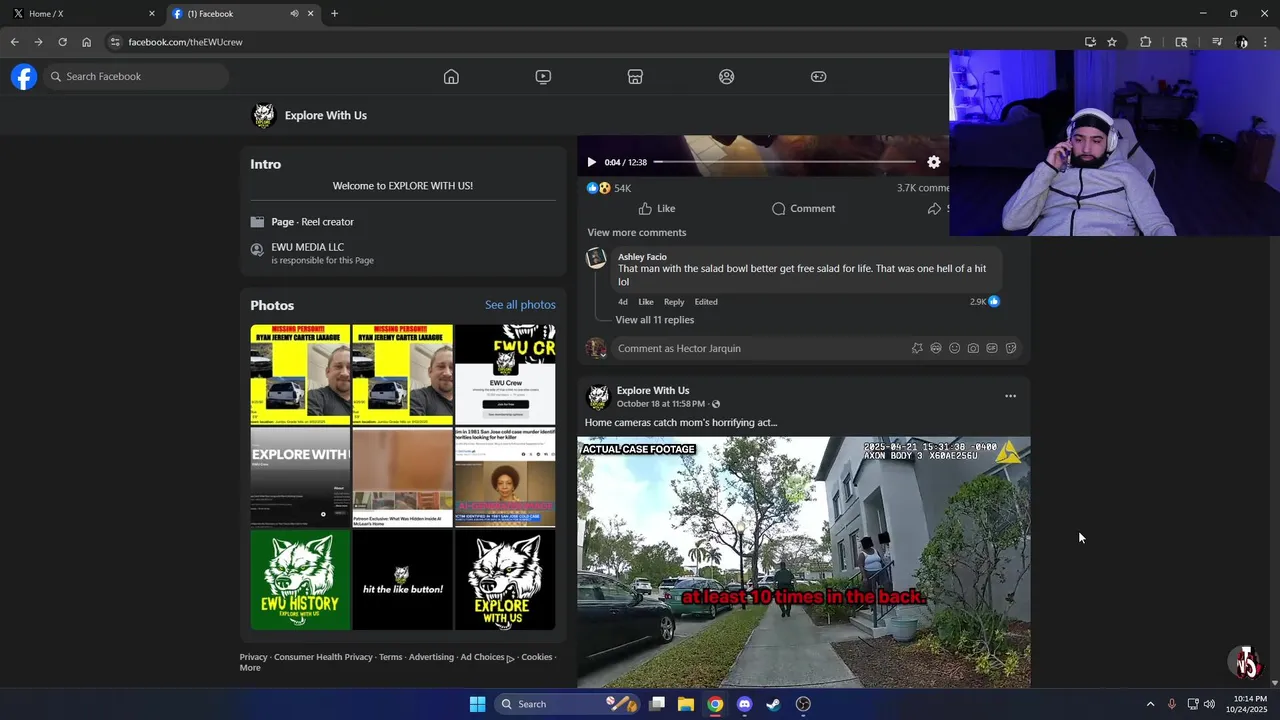The width and height of the screenshot is (1280, 720).
Task: Open AI comment suggestion star icon
Action: pos(917,348)
